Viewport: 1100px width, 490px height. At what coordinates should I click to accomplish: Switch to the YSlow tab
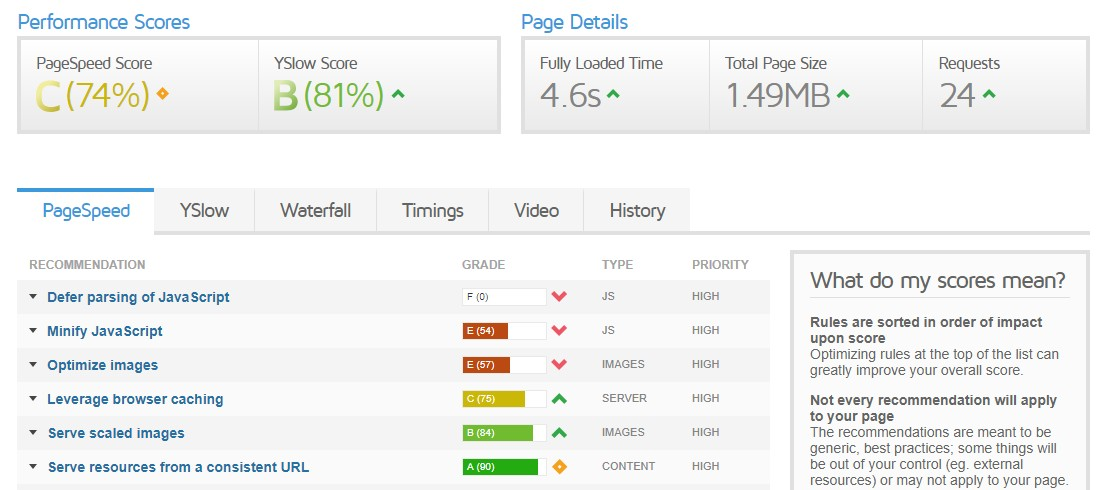204,211
